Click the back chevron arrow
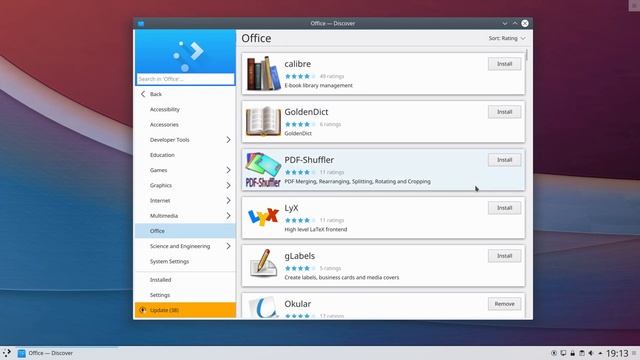The height and width of the screenshot is (360, 640). 143,94
